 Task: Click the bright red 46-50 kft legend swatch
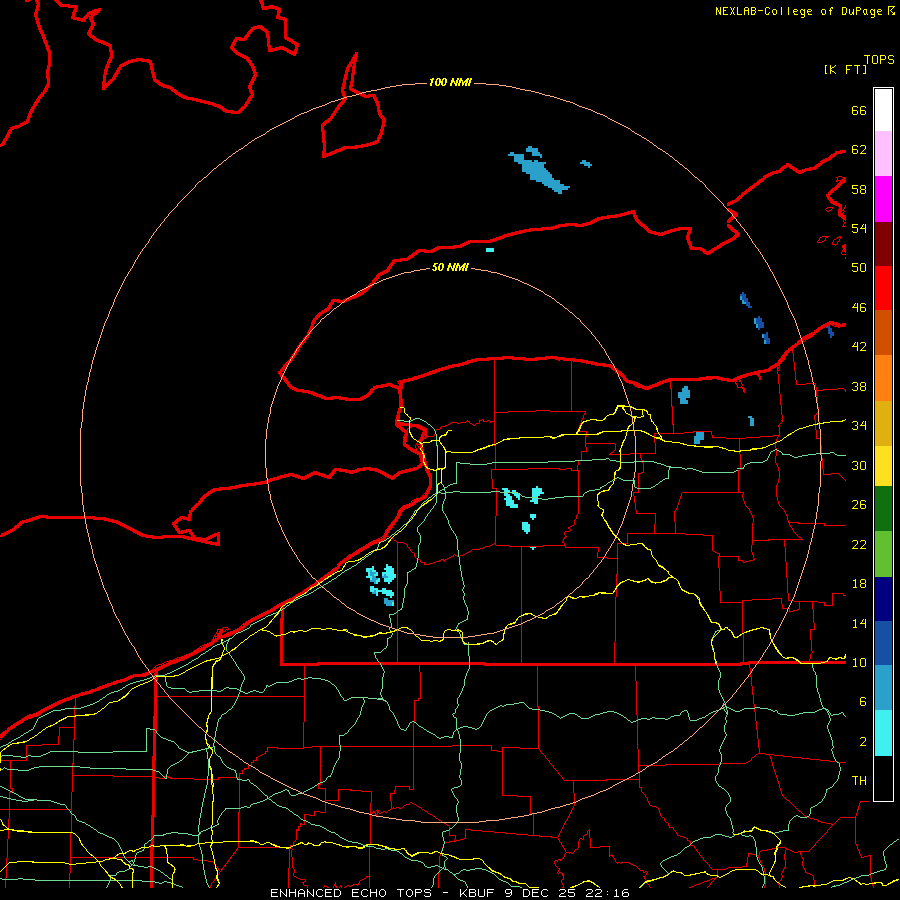(883, 288)
